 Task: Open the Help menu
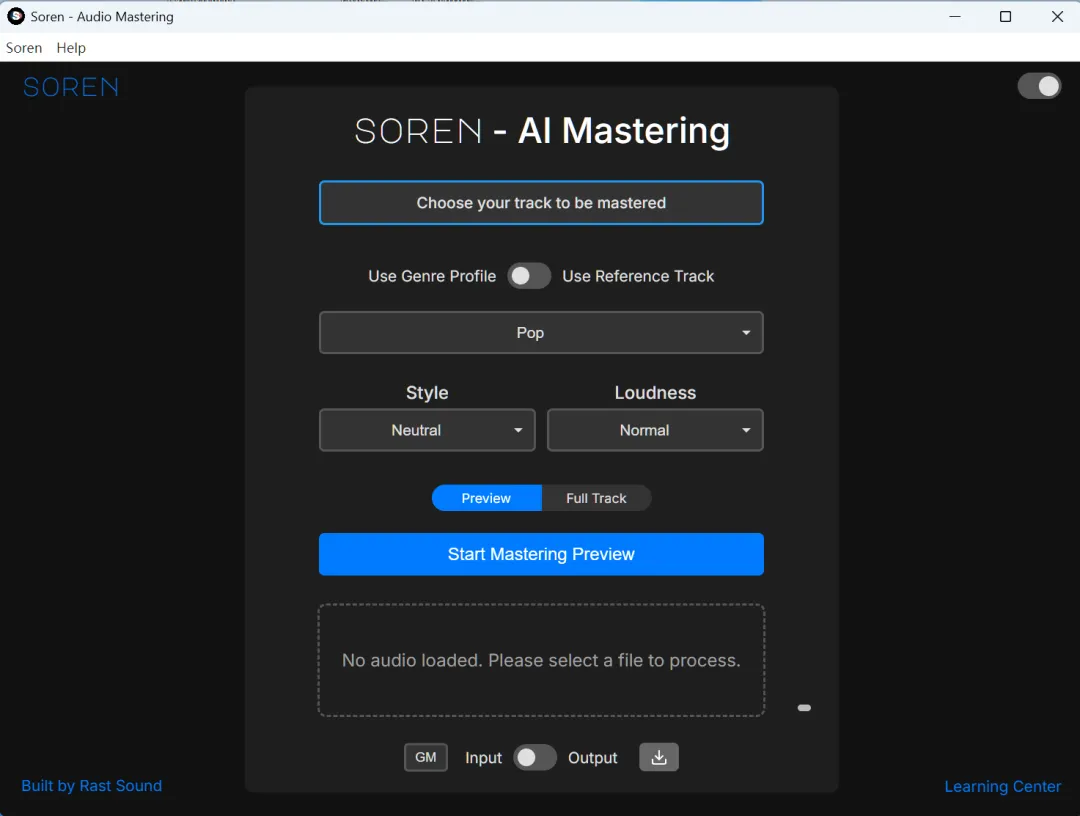click(x=71, y=48)
